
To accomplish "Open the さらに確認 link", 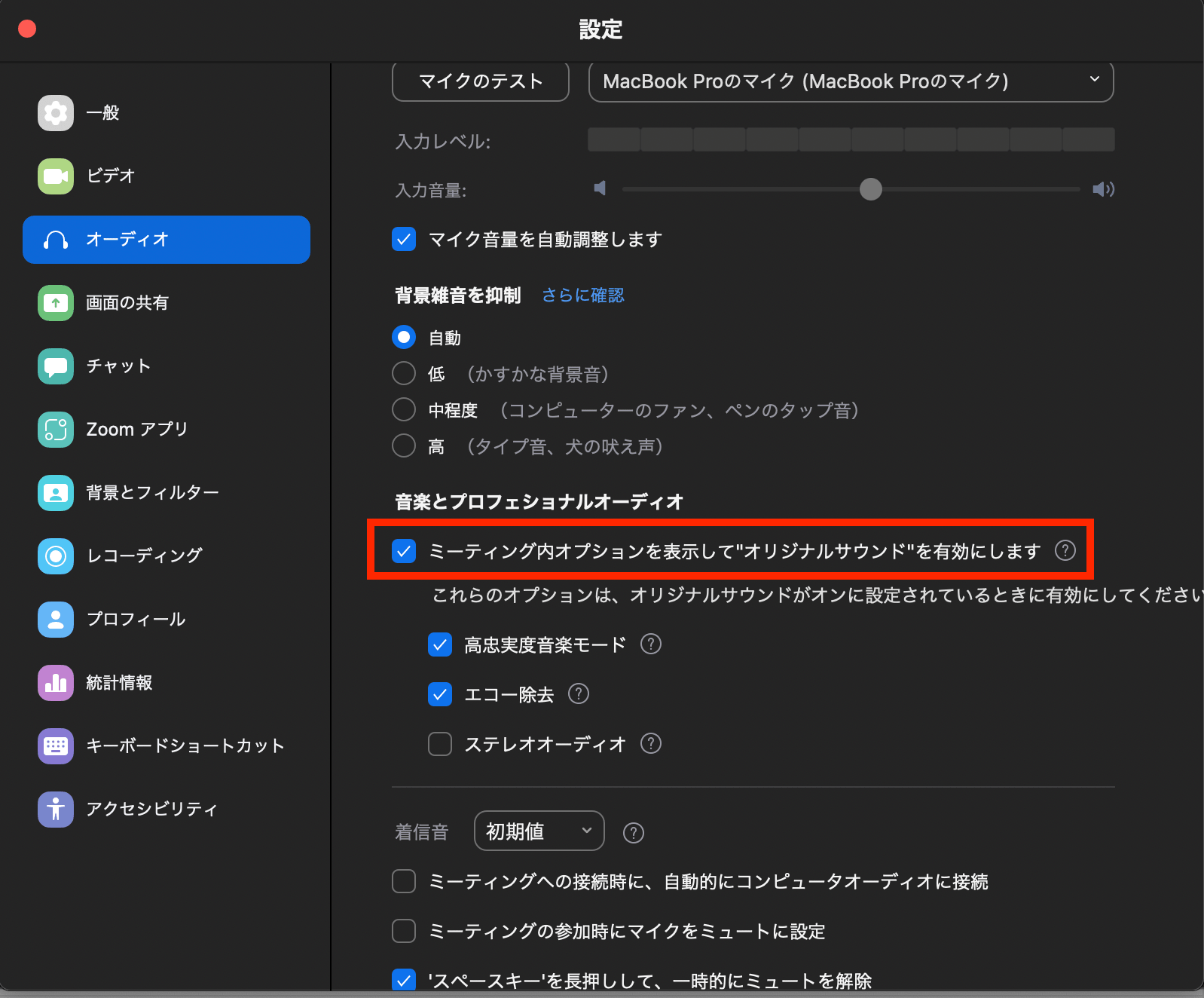I will click(x=583, y=295).
